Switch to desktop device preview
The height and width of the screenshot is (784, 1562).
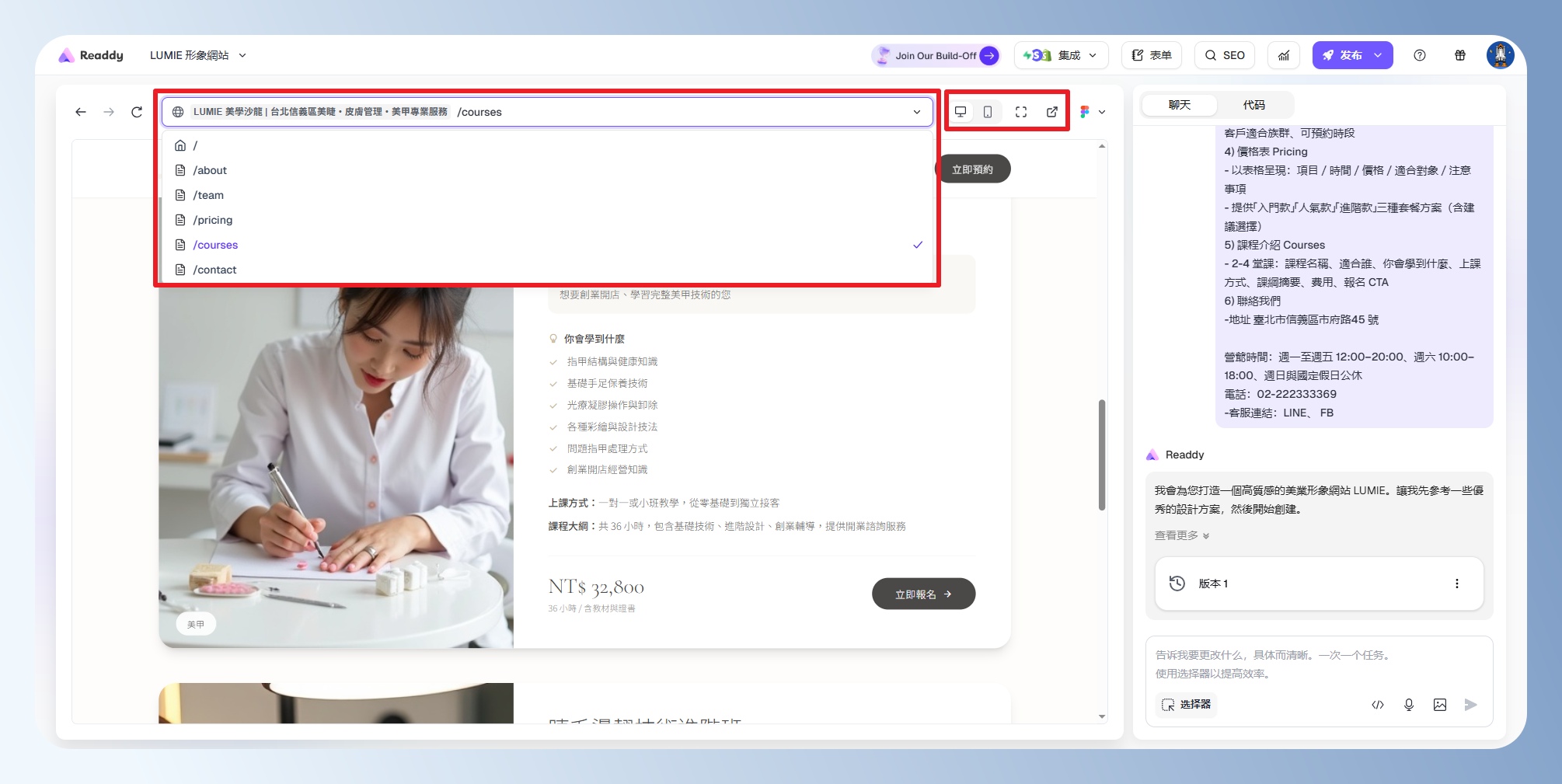click(x=961, y=112)
